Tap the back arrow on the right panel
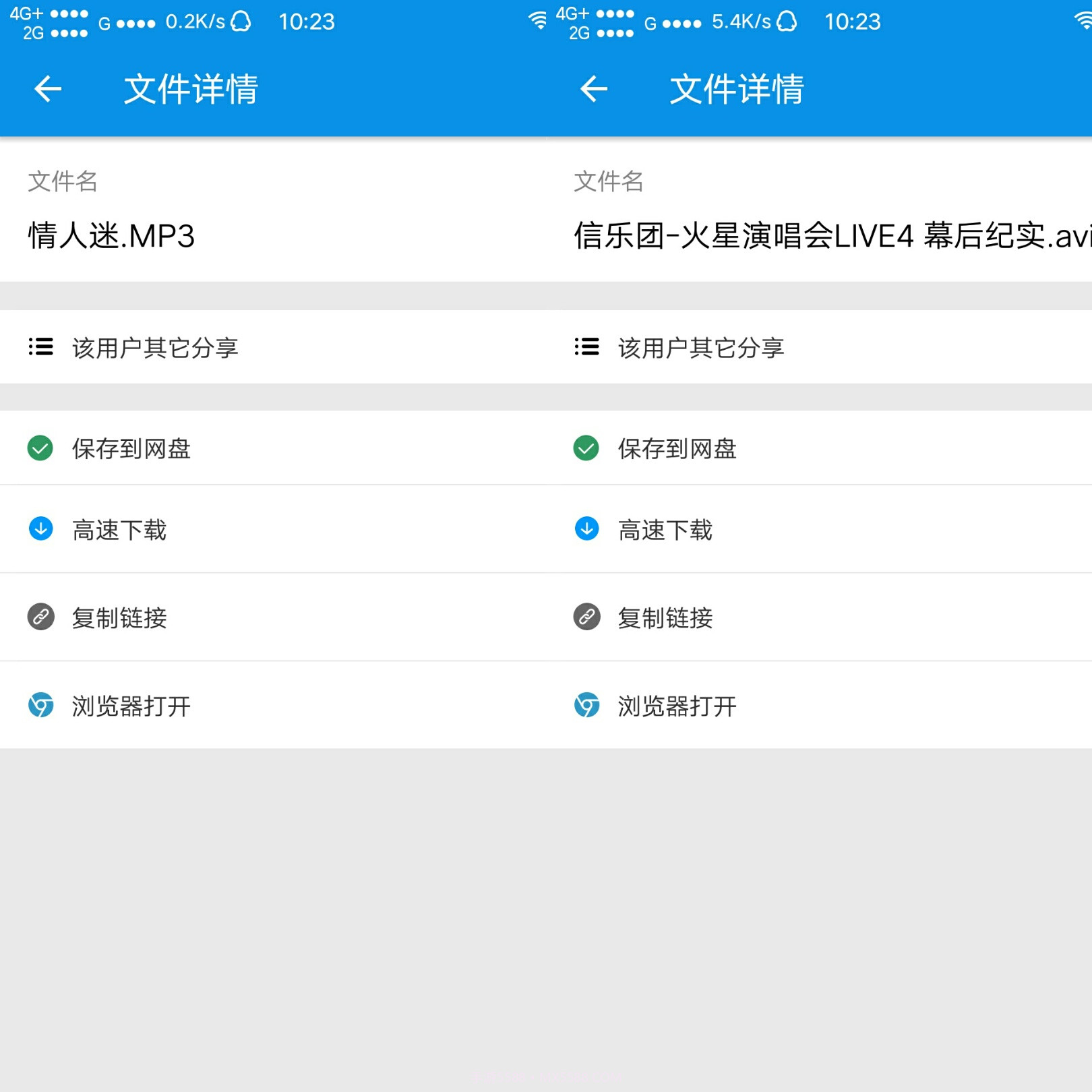Screen dimensions: 1092x1092 coord(594,88)
